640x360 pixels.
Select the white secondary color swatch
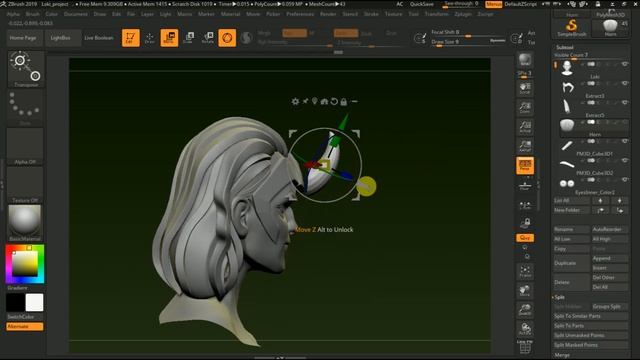point(34,302)
